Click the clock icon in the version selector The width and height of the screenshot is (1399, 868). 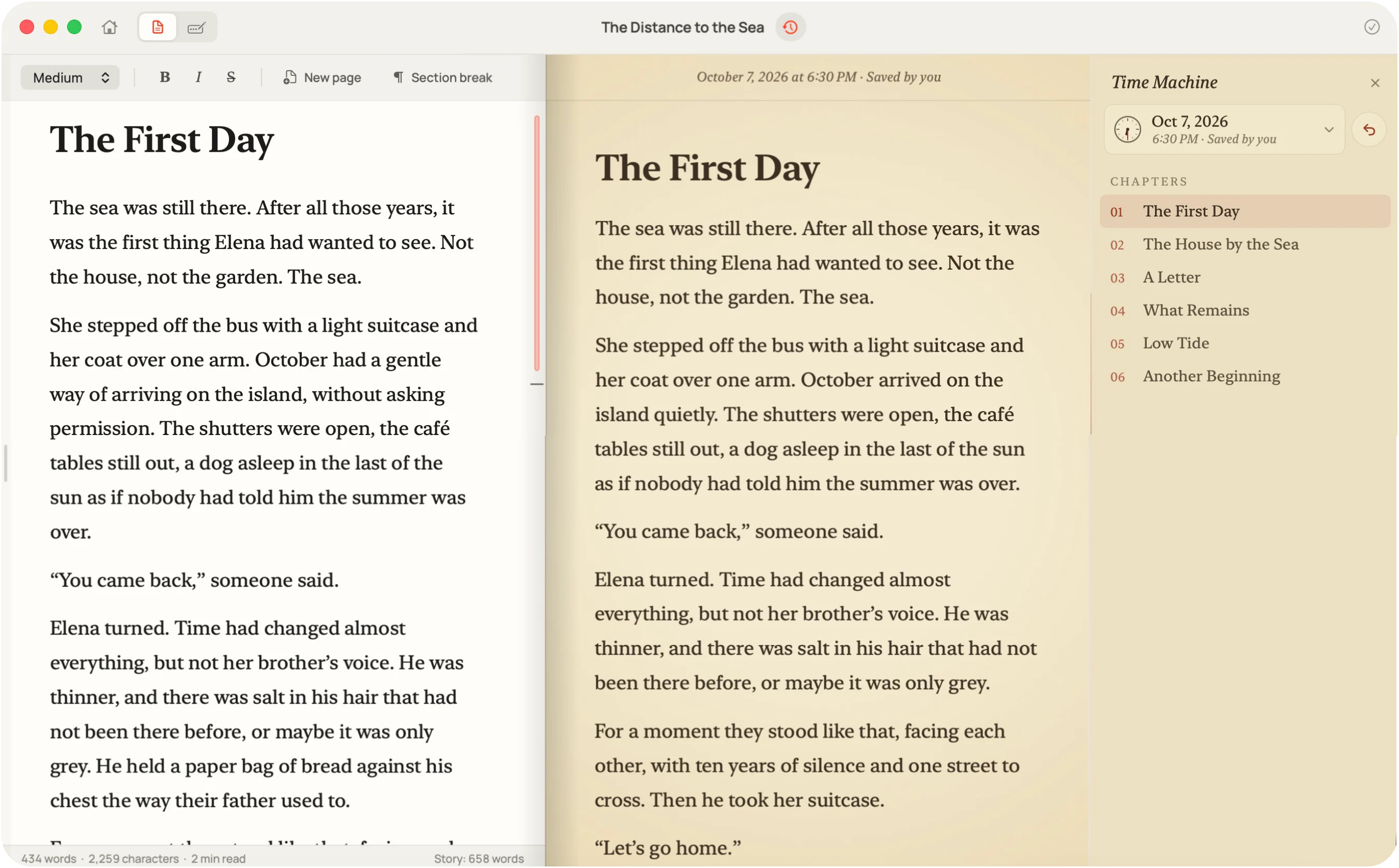1127,129
